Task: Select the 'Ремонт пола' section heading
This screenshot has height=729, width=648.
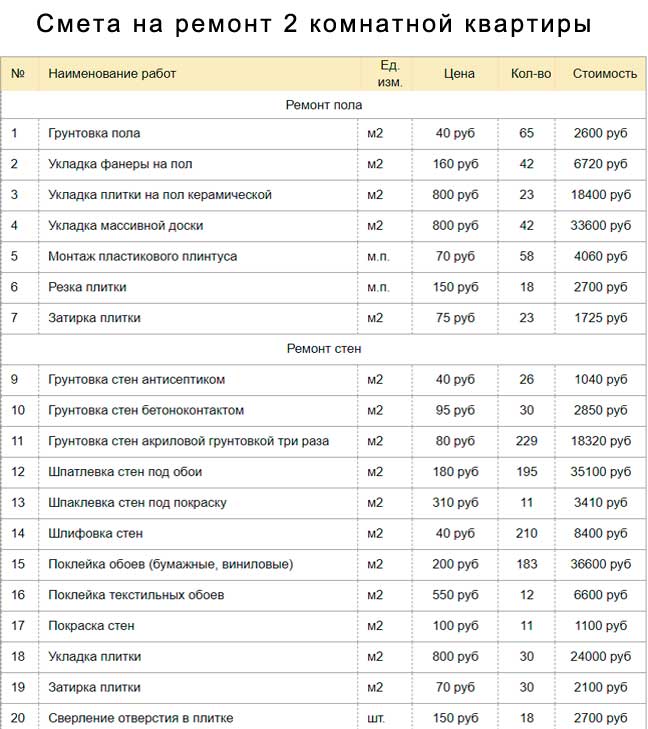Action: [324, 105]
